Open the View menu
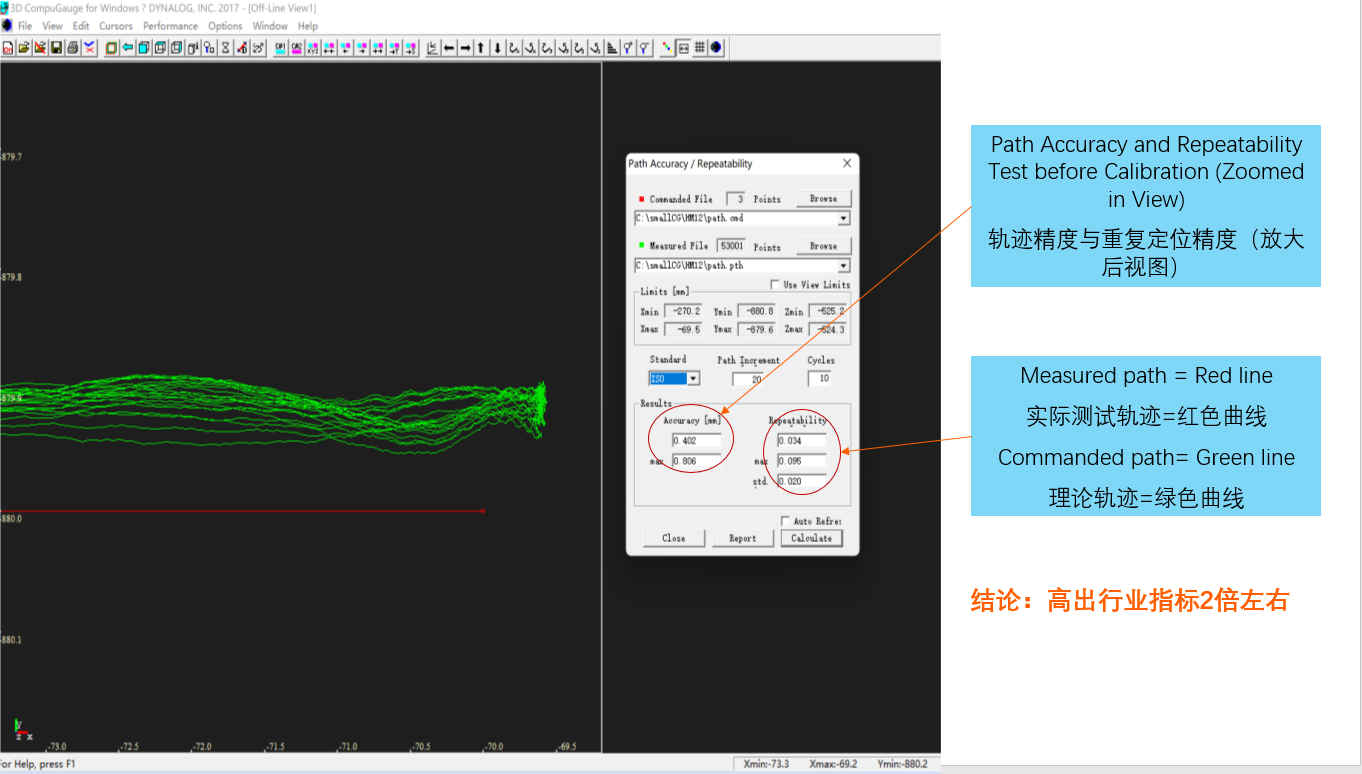1362x774 pixels. [x=52, y=26]
